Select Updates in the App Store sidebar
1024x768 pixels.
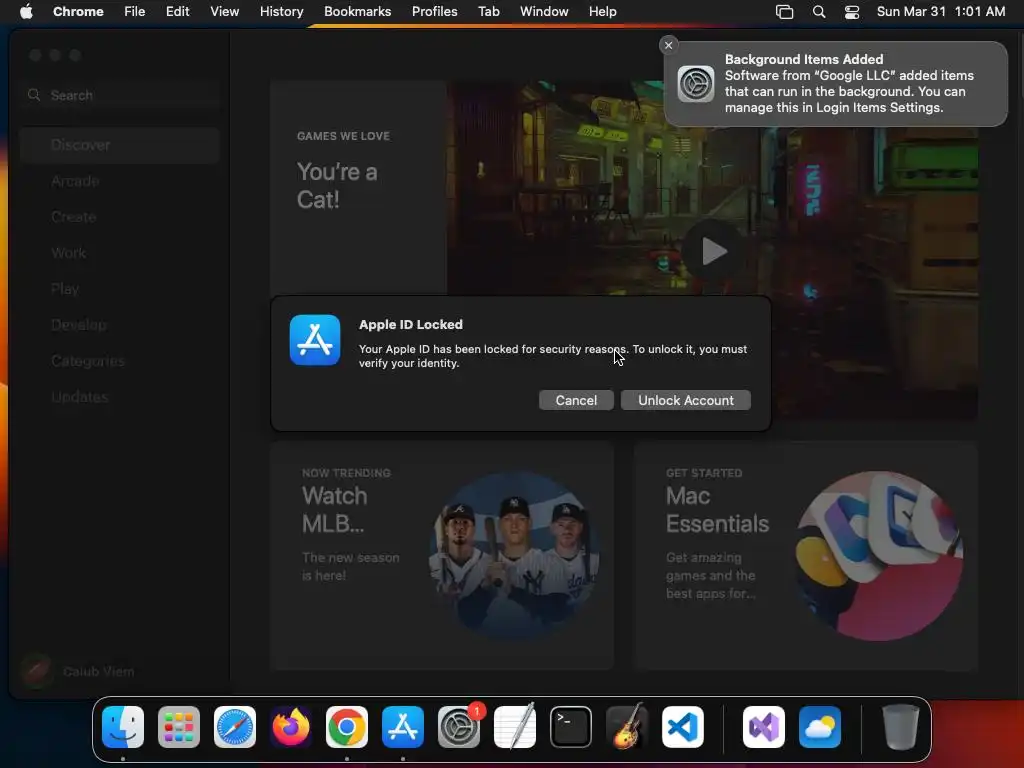tap(120, 396)
